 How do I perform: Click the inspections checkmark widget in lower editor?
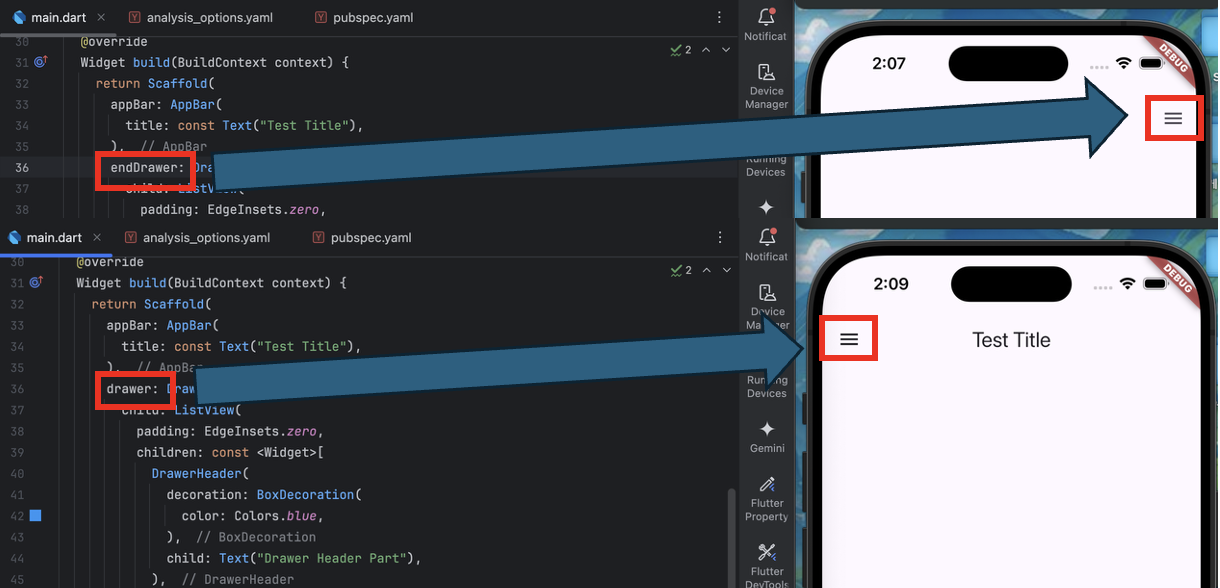[x=681, y=270]
